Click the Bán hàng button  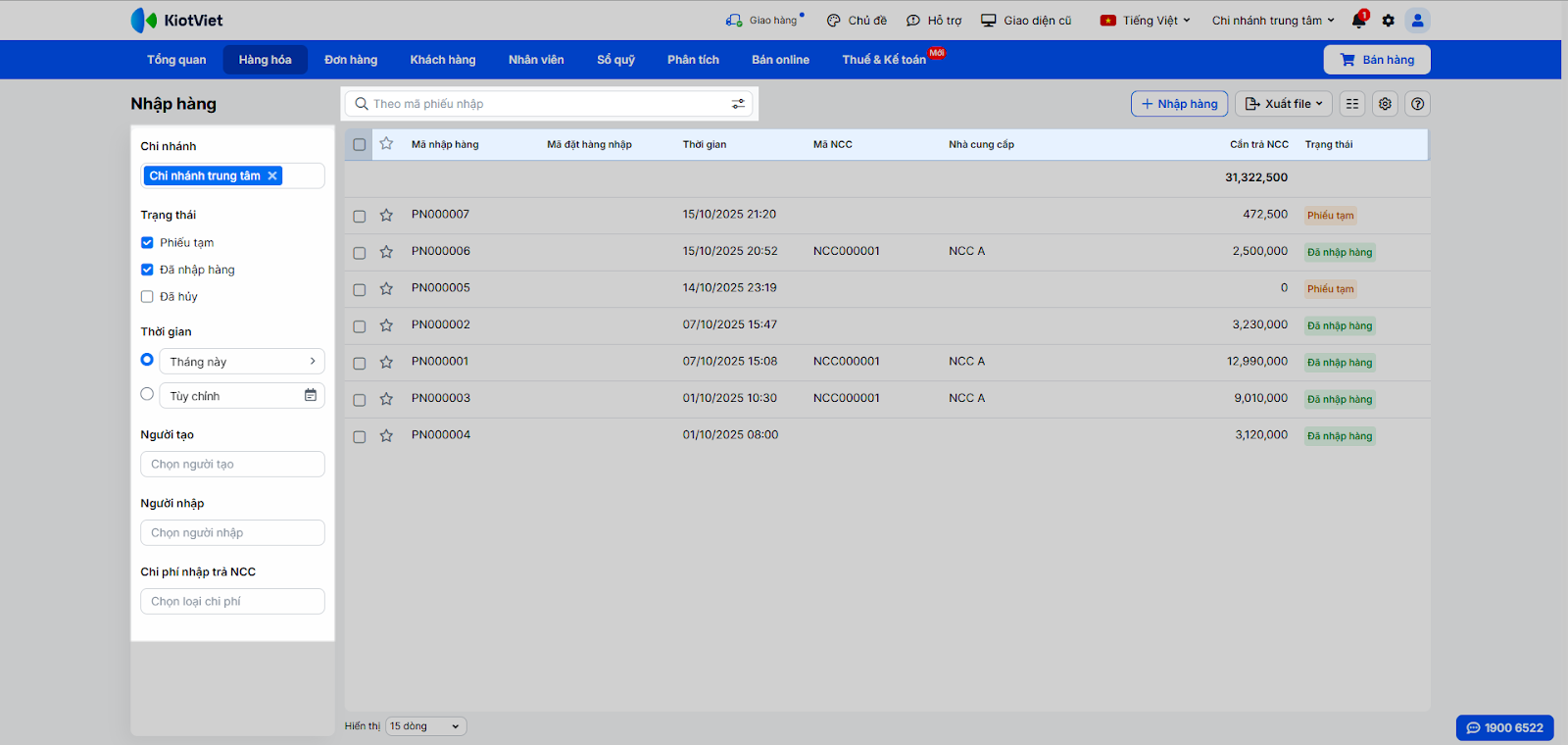click(1377, 60)
